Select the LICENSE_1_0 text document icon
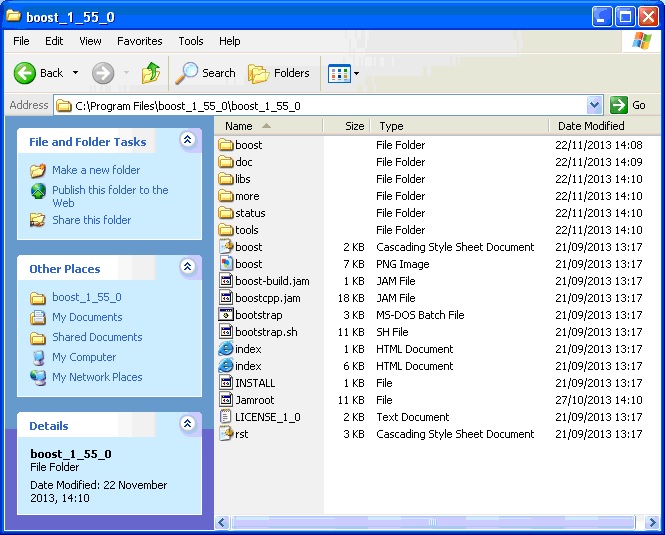 [226, 417]
